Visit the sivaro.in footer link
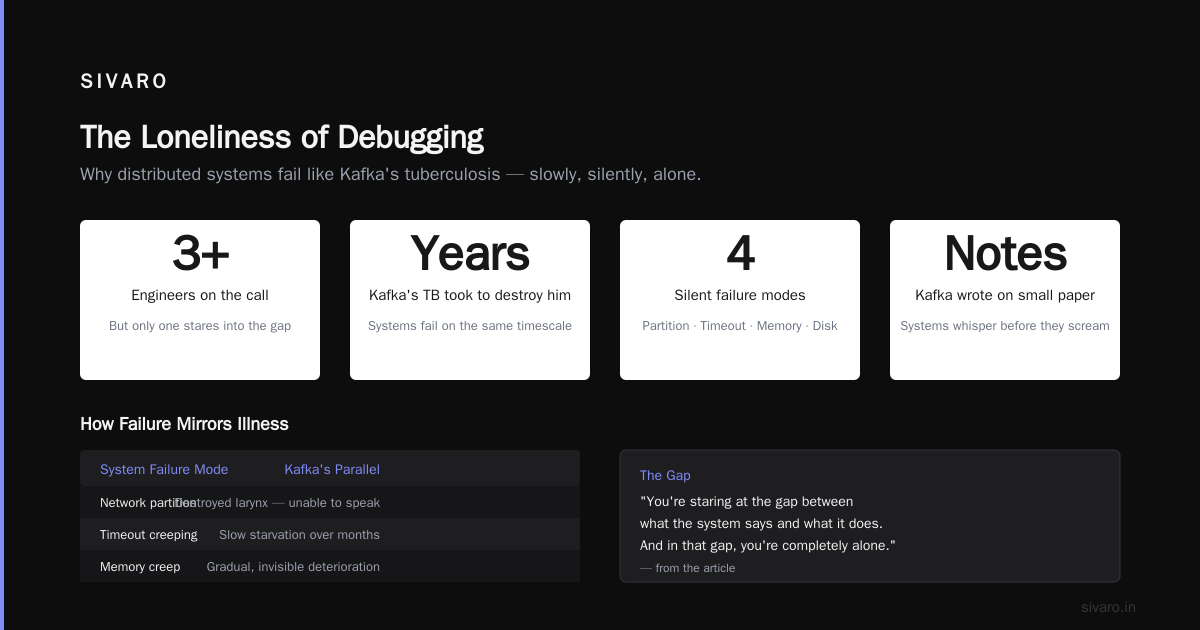This screenshot has width=1200, height=630. [1108, 607]
